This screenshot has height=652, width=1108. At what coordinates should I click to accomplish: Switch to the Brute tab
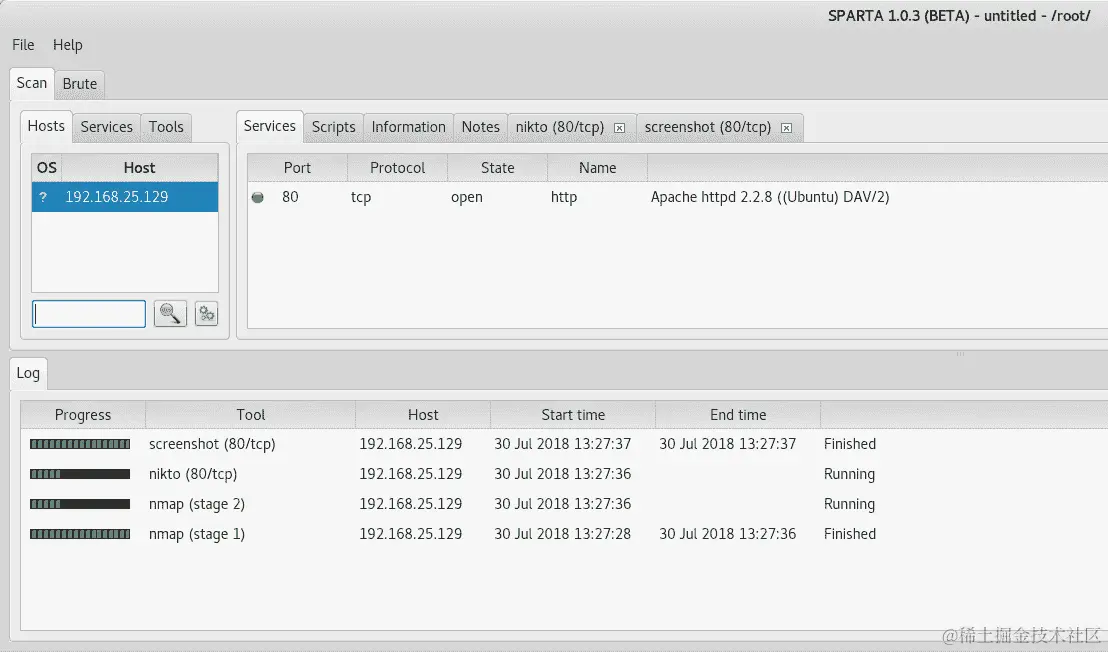click(80, 84)
